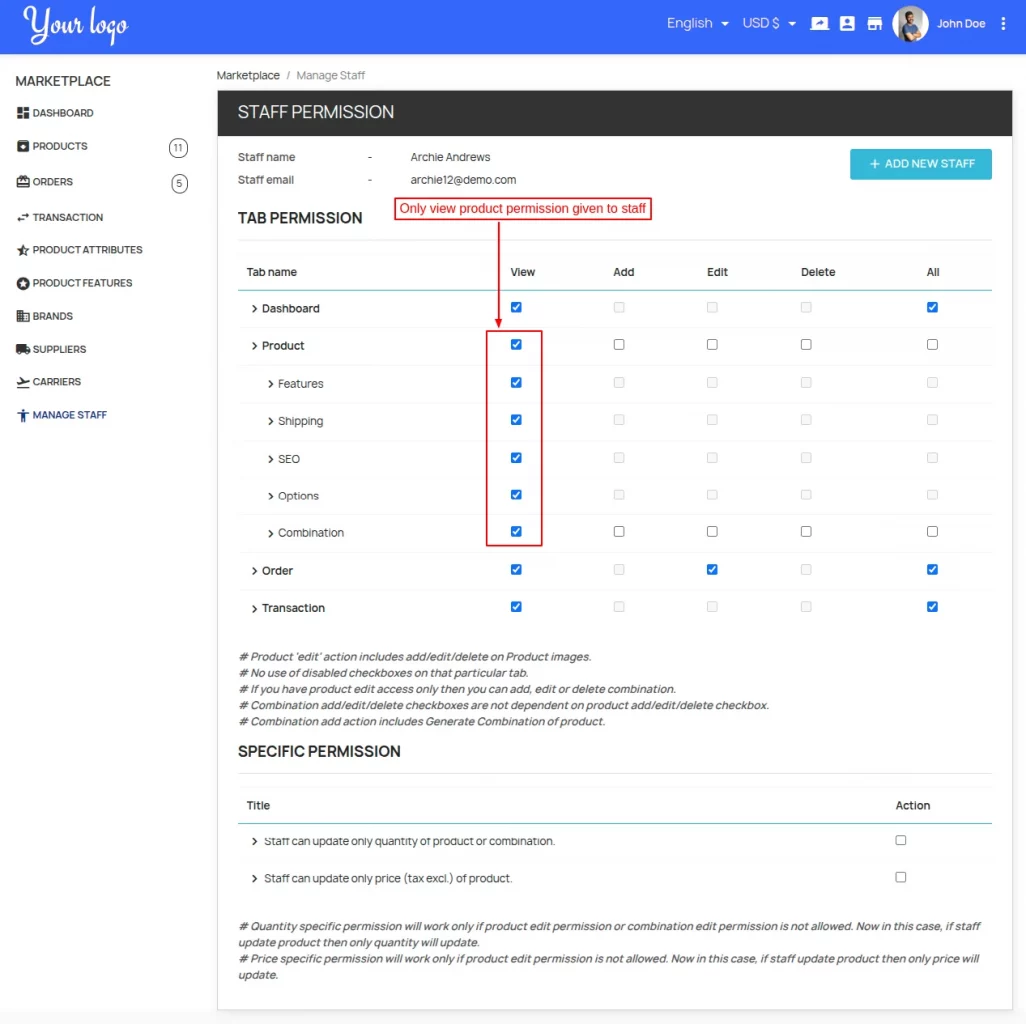This screenshot has height=1024, width=1026.
Task: Uncheck the Transaction All checkbox
Action: (932, 607)
